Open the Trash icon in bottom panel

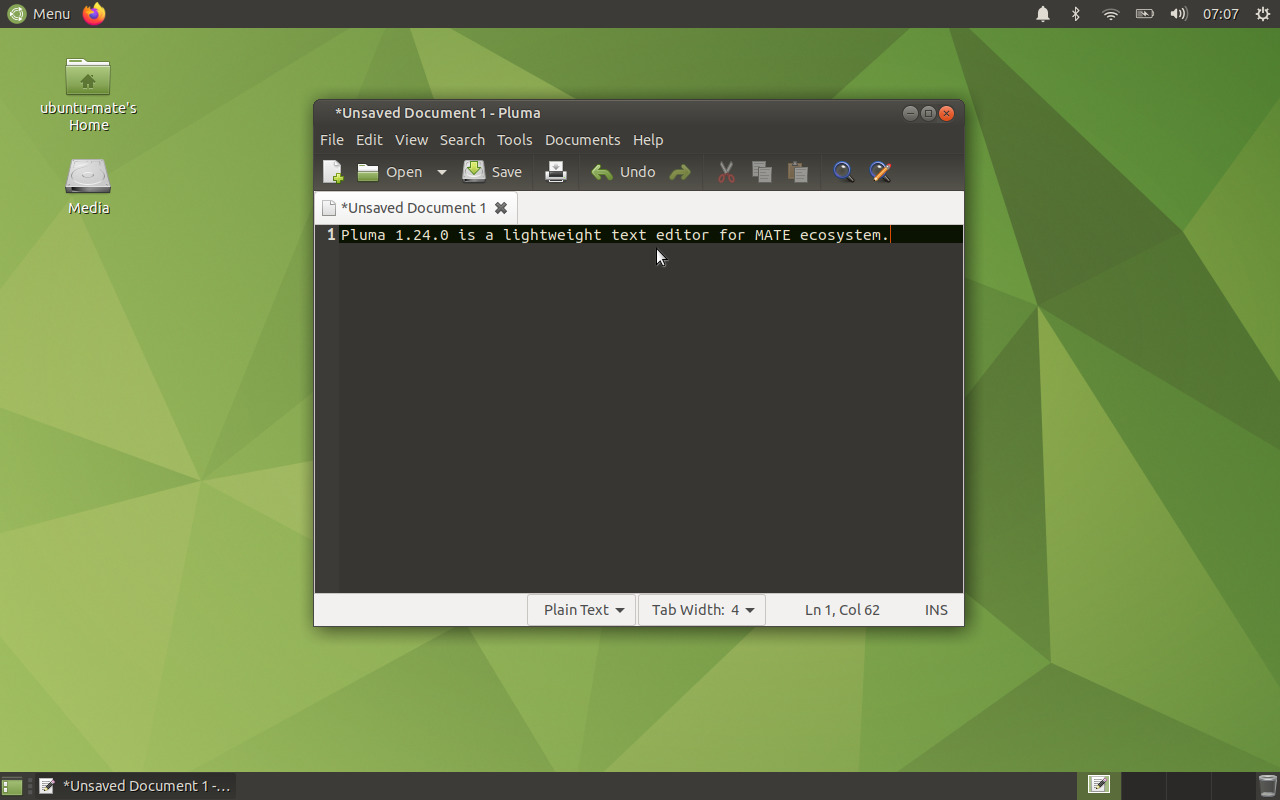point(1267,786)
